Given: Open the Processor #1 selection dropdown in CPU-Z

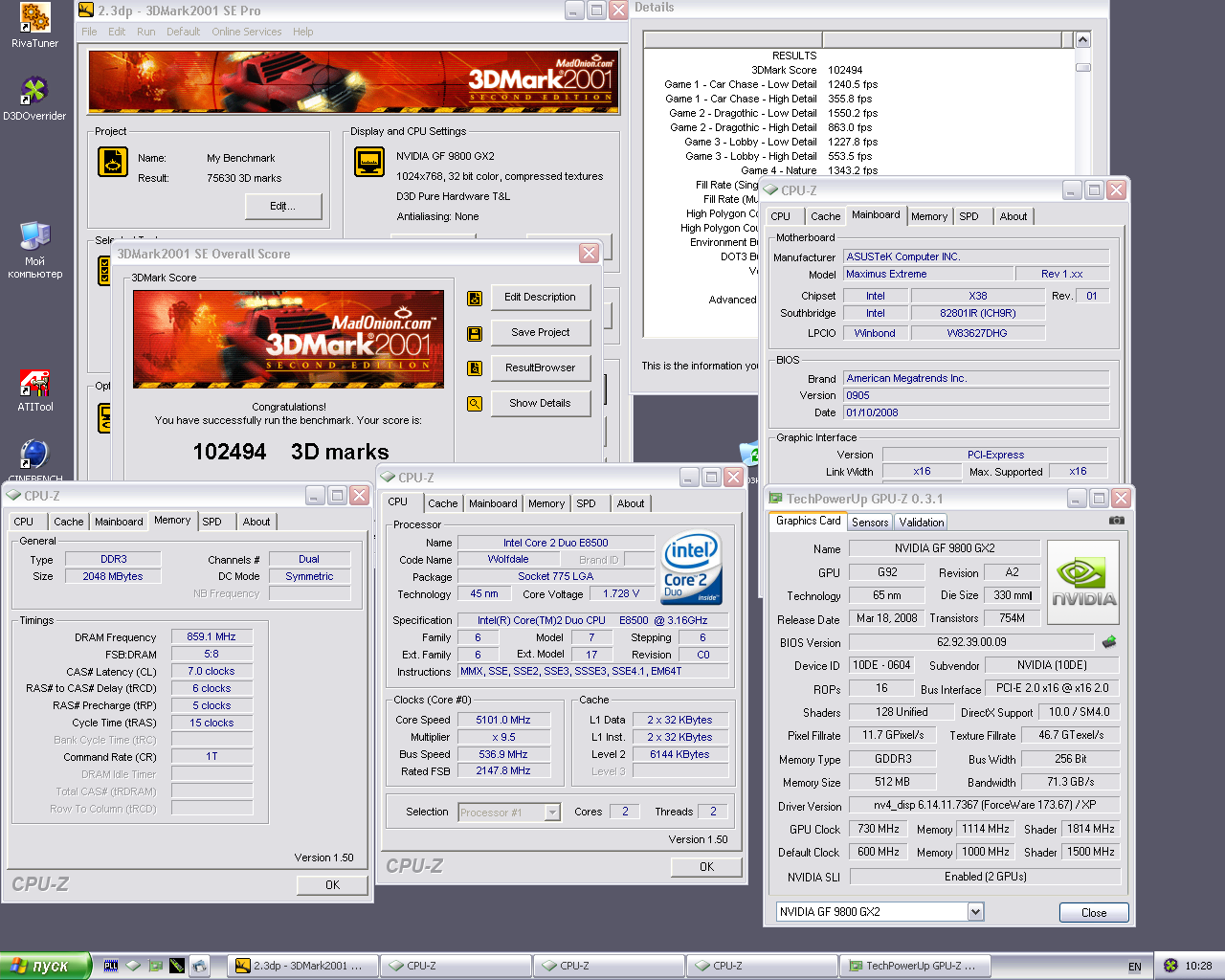Looking at the screenshot, I should (552, 813).
